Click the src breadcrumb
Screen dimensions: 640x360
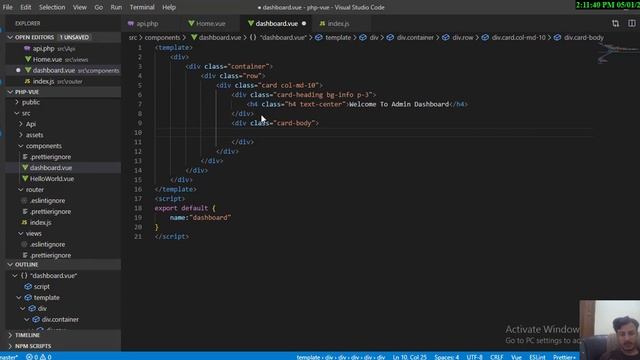point(133,38)
